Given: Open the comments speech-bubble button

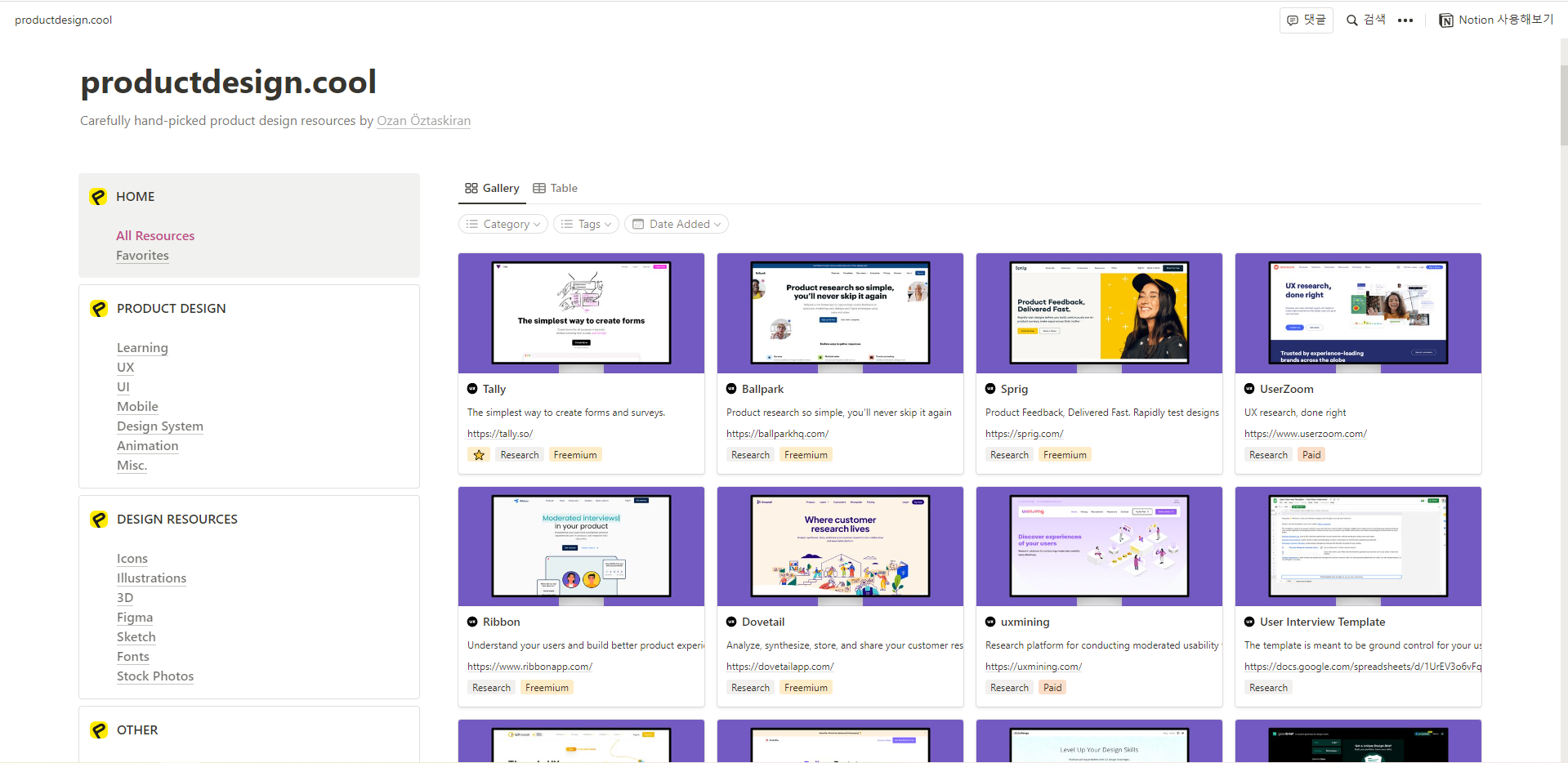Looking at the screenshot, I should pyautogui.click(x=1306, y=20).
